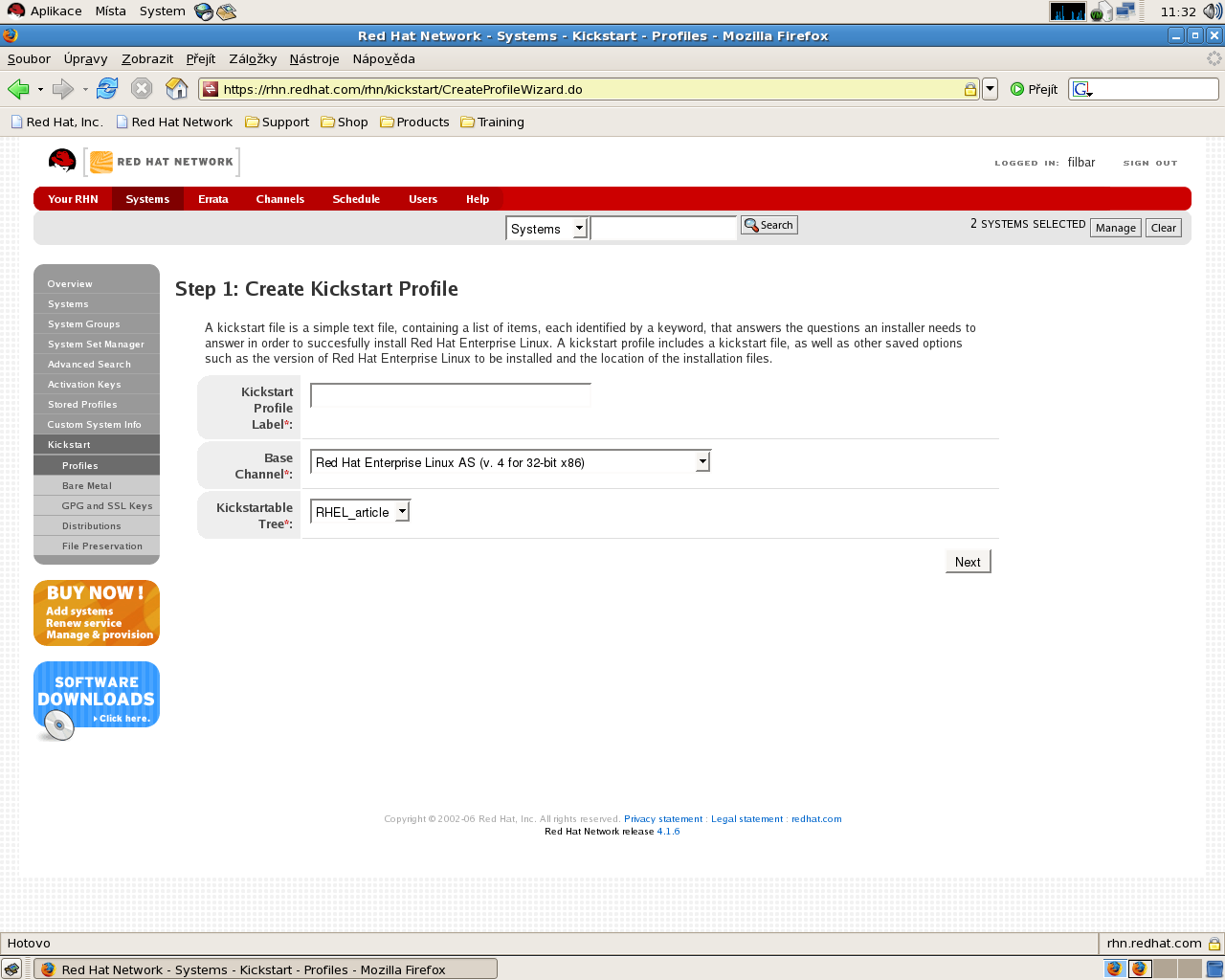Click the status bar padlock icon
The width and height of the screenshot is (1225, 980).
pyautogui.click(x=1214, y=944)
